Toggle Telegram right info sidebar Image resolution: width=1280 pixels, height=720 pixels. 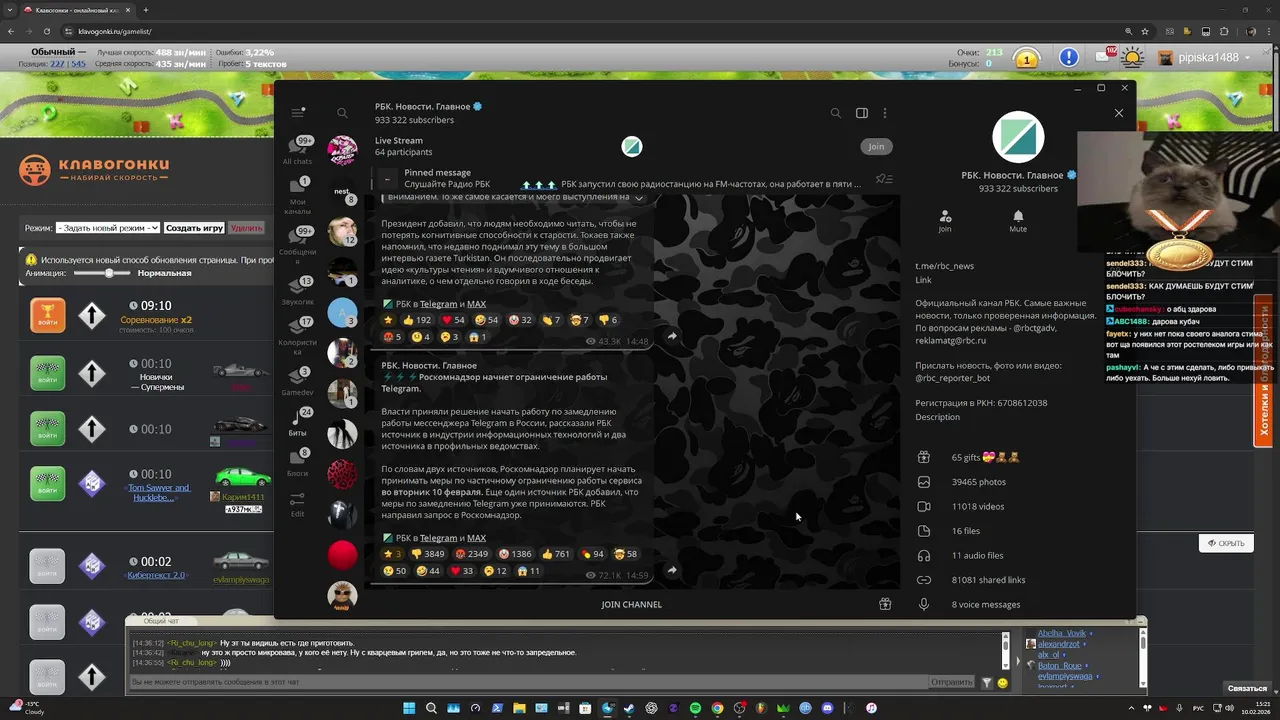[862, 113]
